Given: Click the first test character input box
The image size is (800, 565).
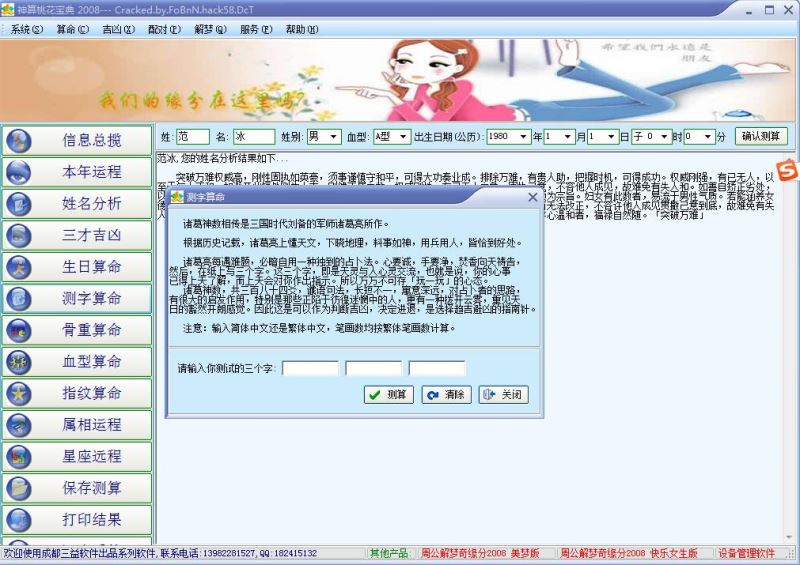Looking at the screenshot, I should [310, 368].
